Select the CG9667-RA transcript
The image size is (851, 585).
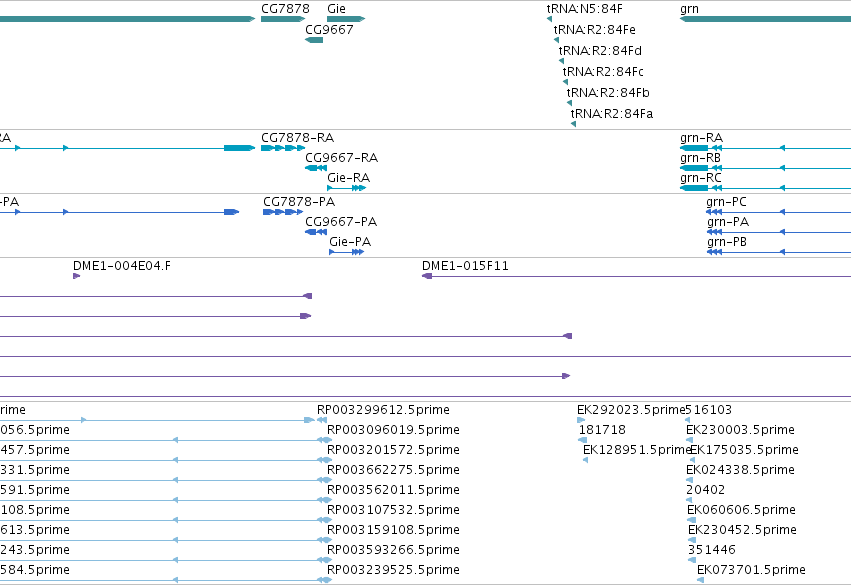pyautogui.click(x=316, y=168)
